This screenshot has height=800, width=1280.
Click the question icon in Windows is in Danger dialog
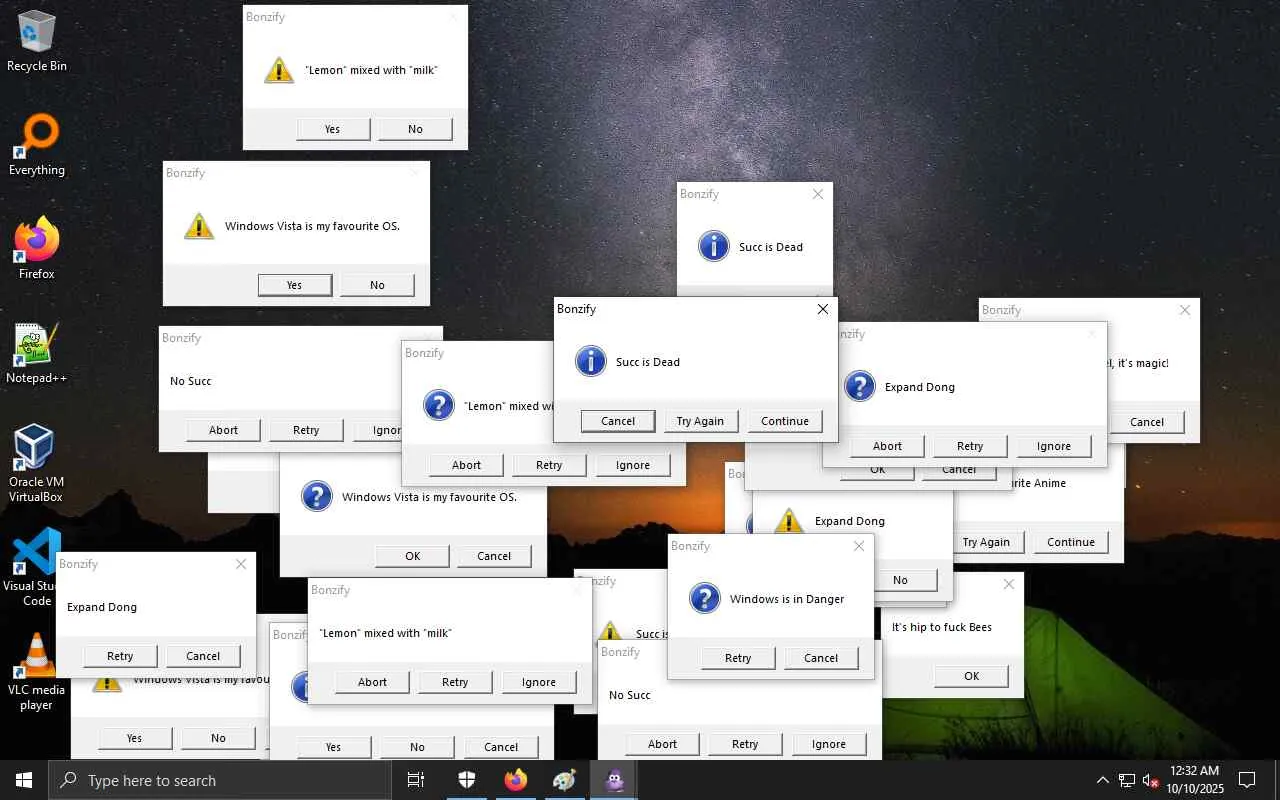click(x=705, y=598)
